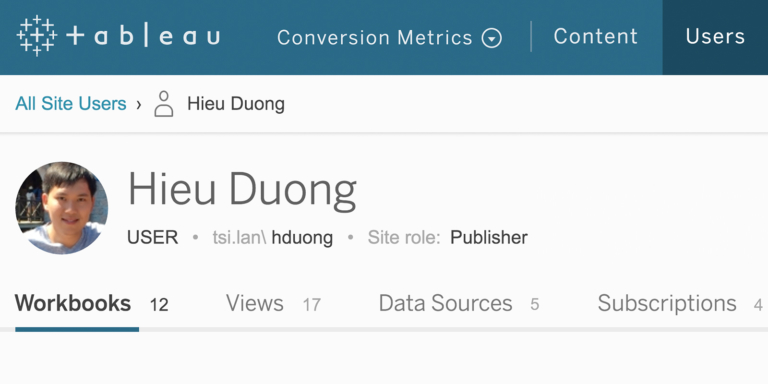This screenshot has width=768, height=384.
Task: Navigate back to All Site Users
Action: (71, 104)
